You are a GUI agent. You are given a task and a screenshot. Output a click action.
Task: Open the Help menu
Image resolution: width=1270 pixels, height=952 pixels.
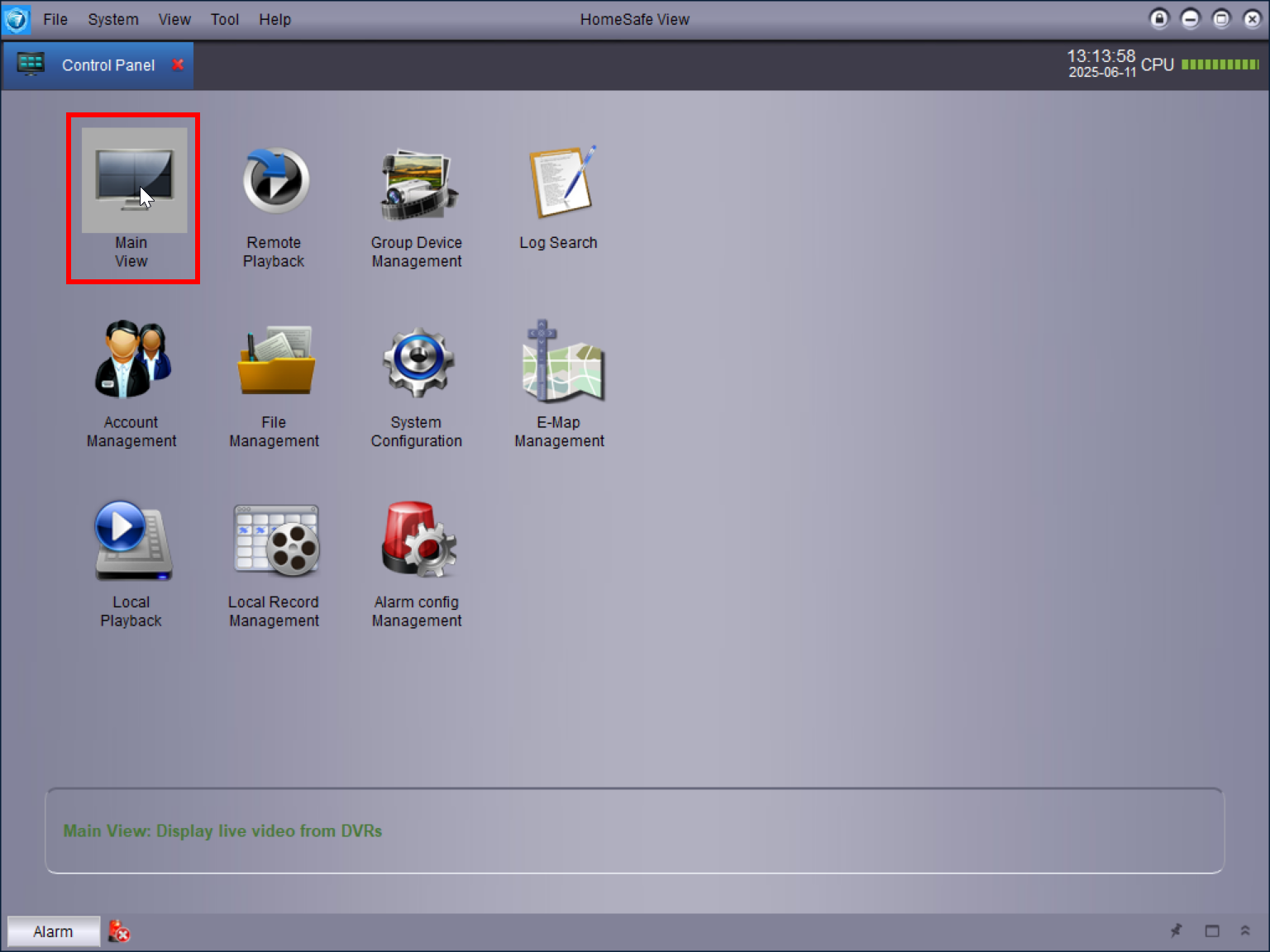(275, 19)
